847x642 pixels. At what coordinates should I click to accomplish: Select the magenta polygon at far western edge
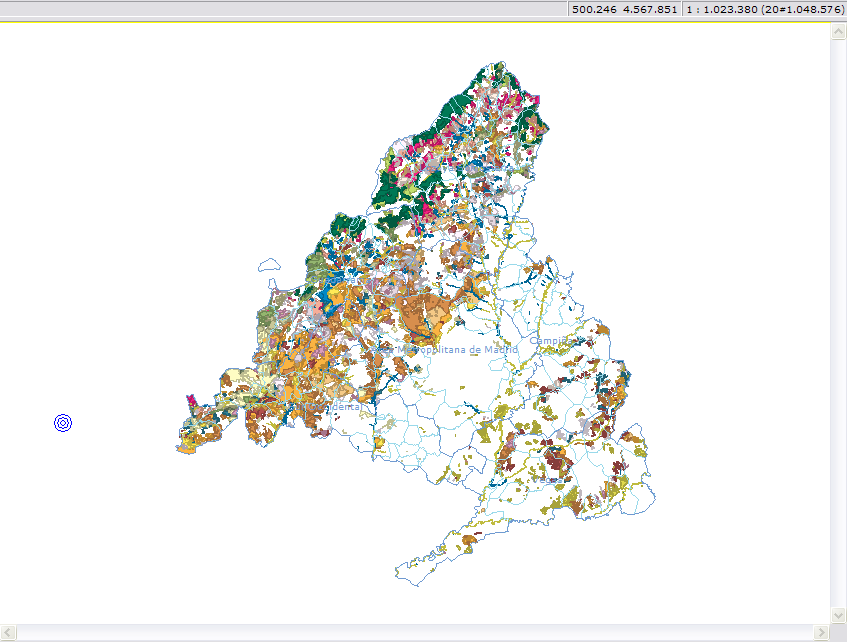point(190,401)
